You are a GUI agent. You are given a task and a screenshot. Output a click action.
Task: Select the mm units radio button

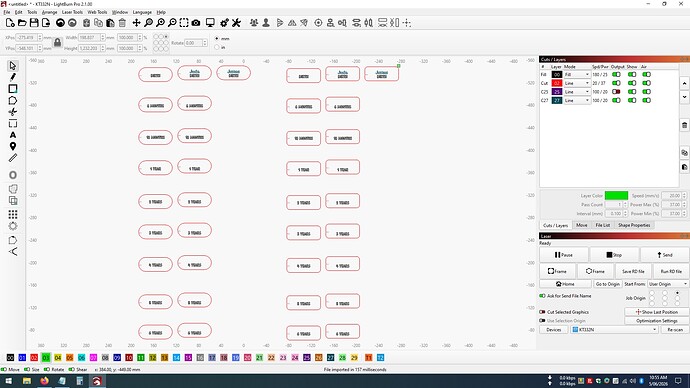(217, 39)
